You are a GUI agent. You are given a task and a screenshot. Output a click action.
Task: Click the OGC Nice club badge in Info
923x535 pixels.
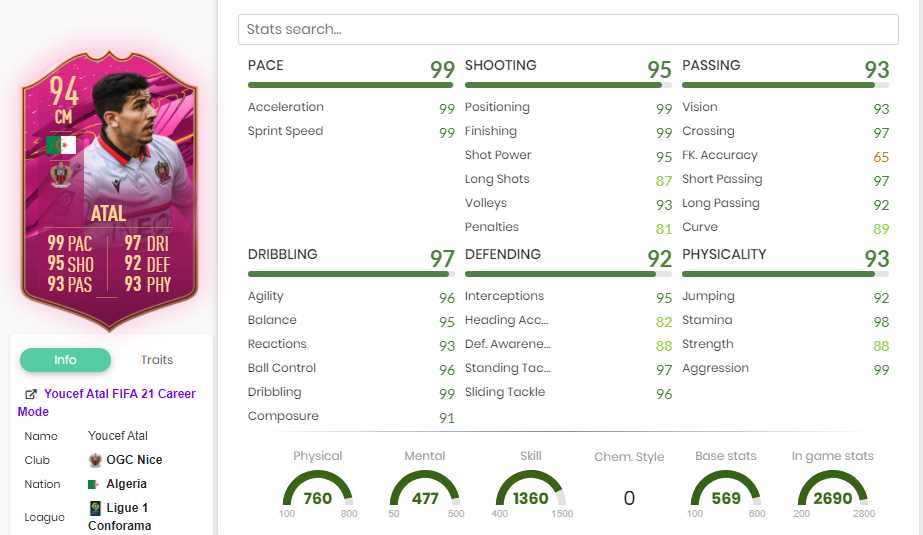point(95,460)
